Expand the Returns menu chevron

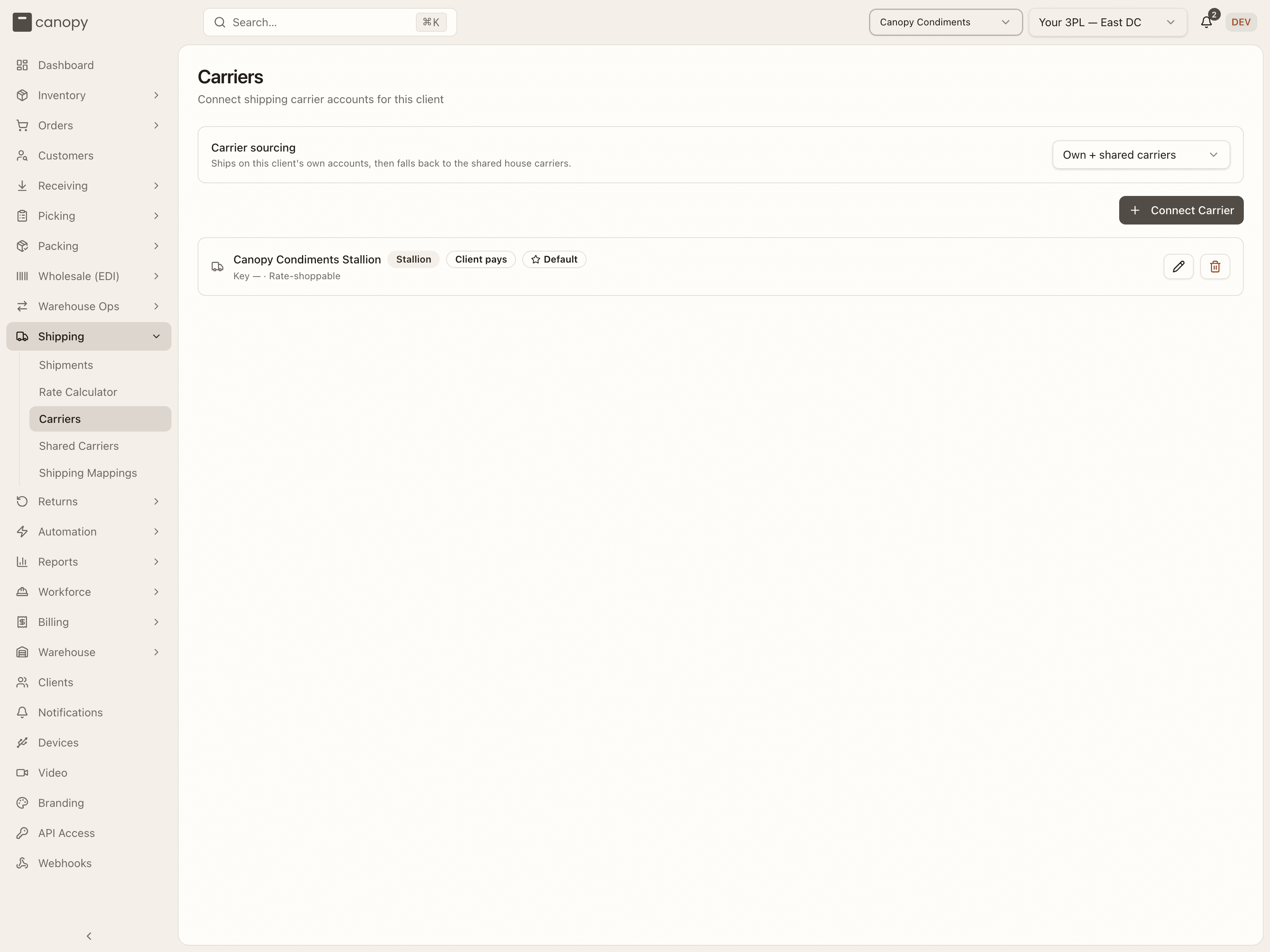156,501
